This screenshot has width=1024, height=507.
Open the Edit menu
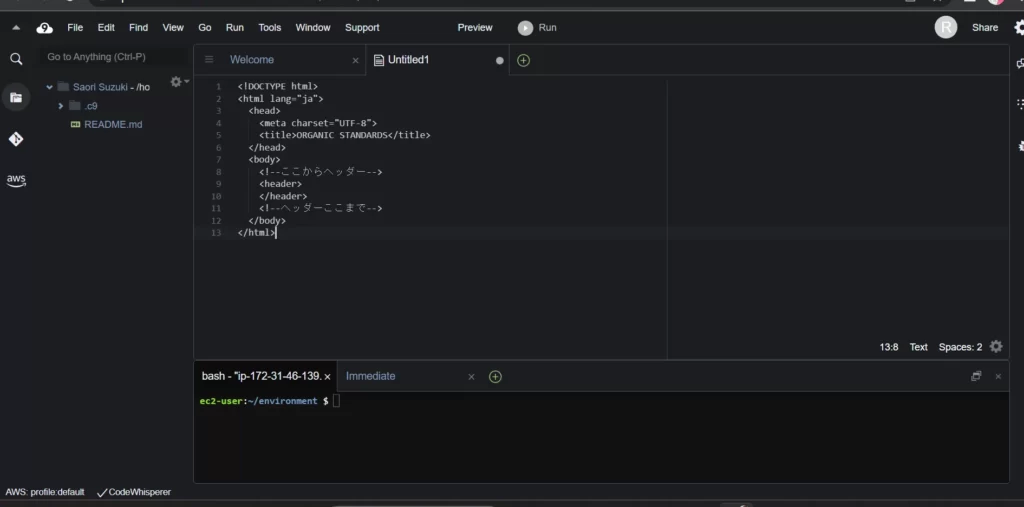106,27
